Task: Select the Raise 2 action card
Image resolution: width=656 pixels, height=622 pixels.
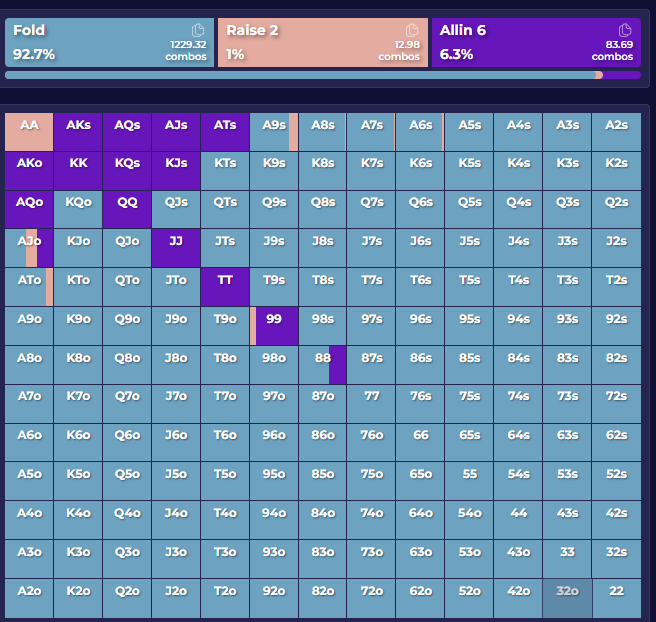Action: [x=322, y=42]
